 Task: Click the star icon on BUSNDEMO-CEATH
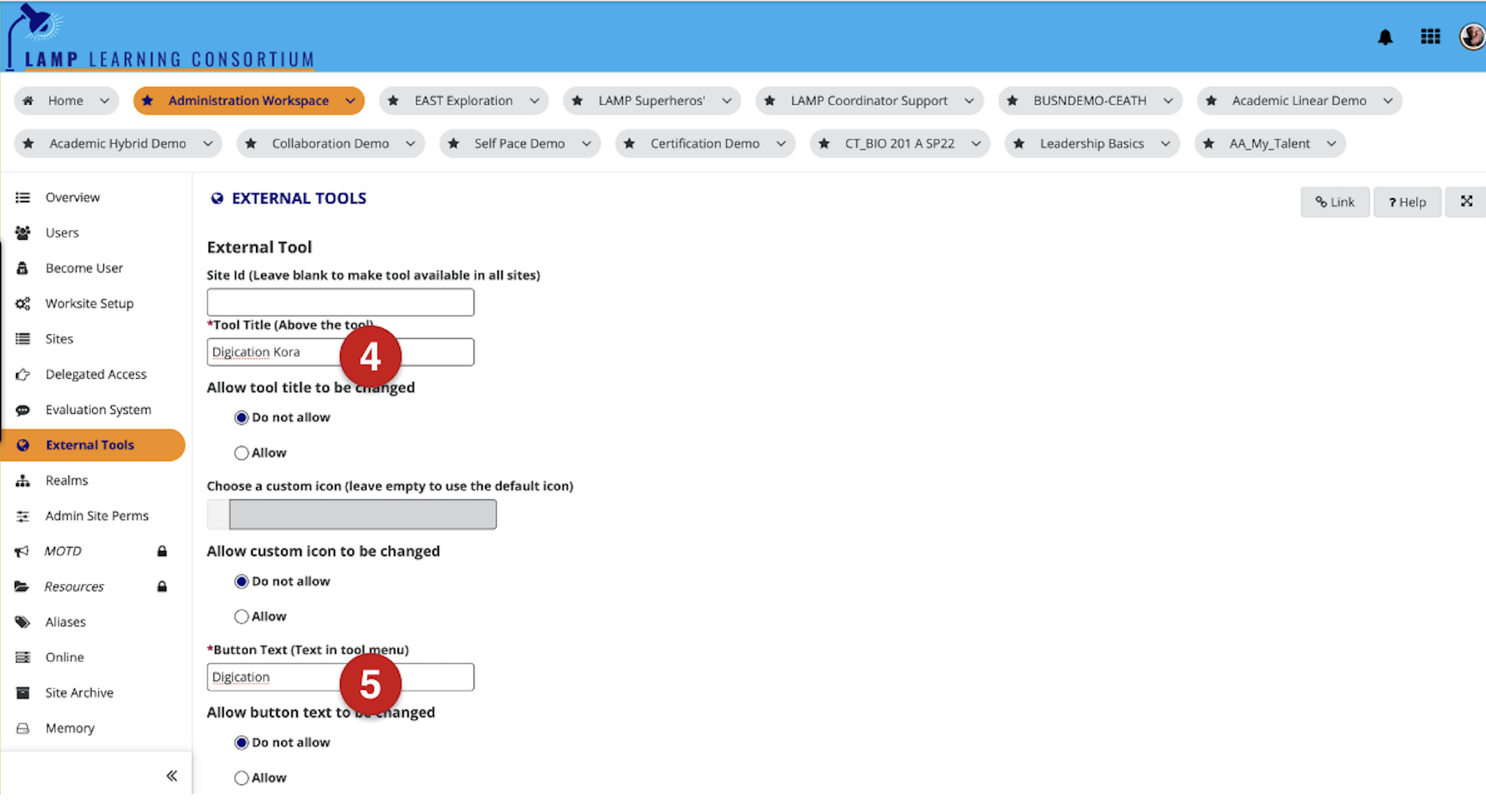point(1012,100)
